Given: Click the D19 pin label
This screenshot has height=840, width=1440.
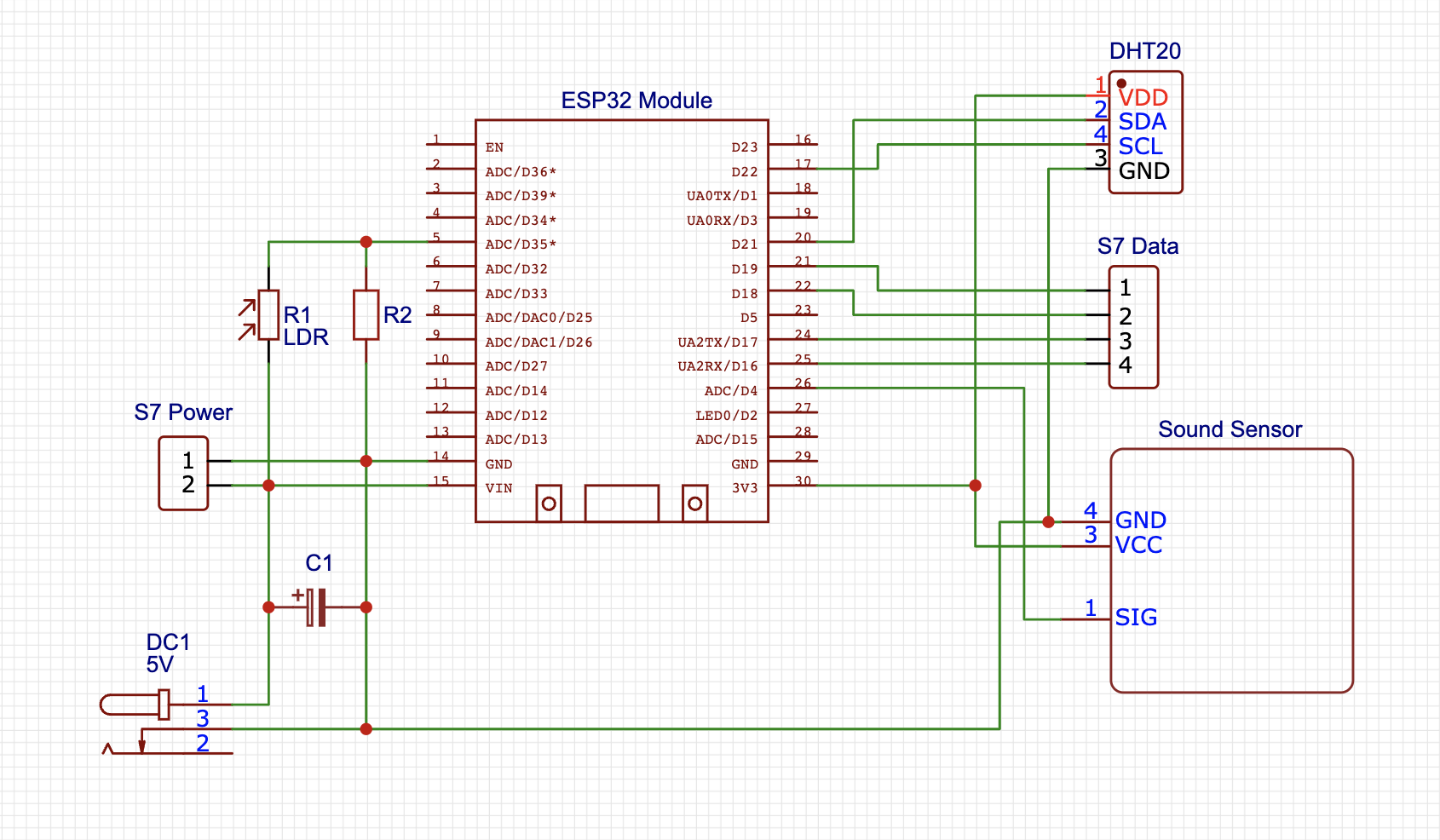Looking at the screenshot, I should coord(745,269).
